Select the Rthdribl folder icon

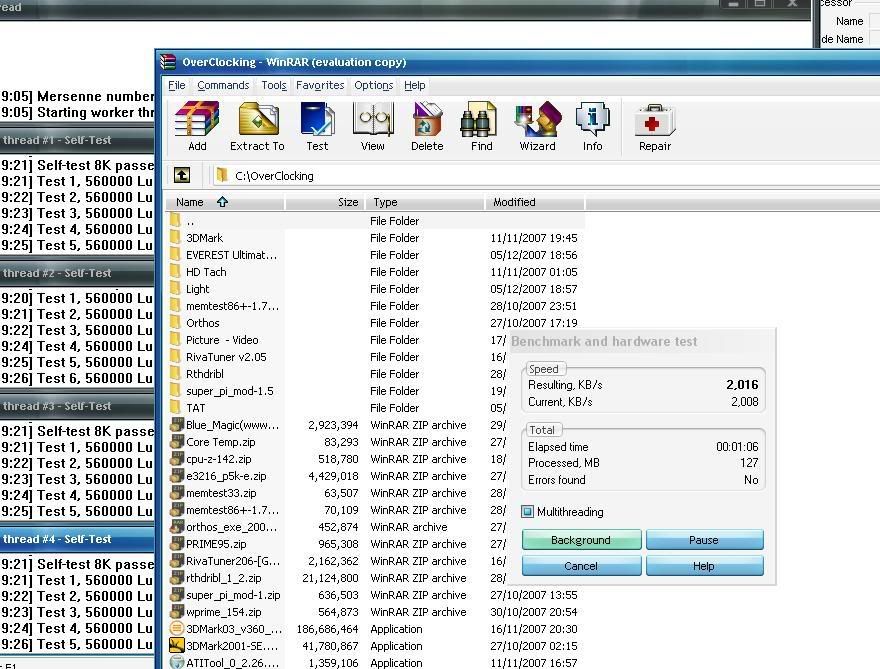pyautogui.click(x=176, y=374)
